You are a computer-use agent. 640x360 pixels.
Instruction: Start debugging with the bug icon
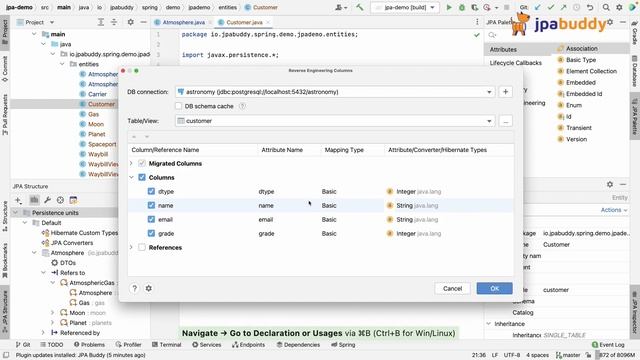click(462, 7)
